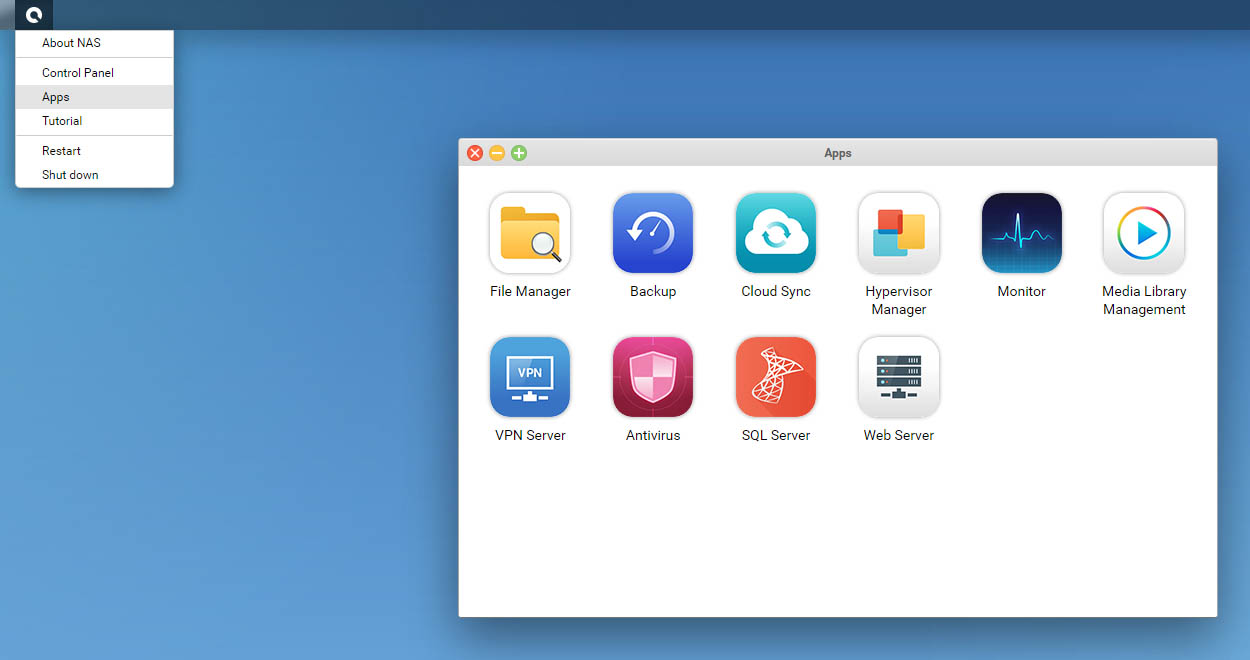The height and width of the screenshot is (660, 1250).
Task: Maximize the Apps window with green button
Action: 519,153
